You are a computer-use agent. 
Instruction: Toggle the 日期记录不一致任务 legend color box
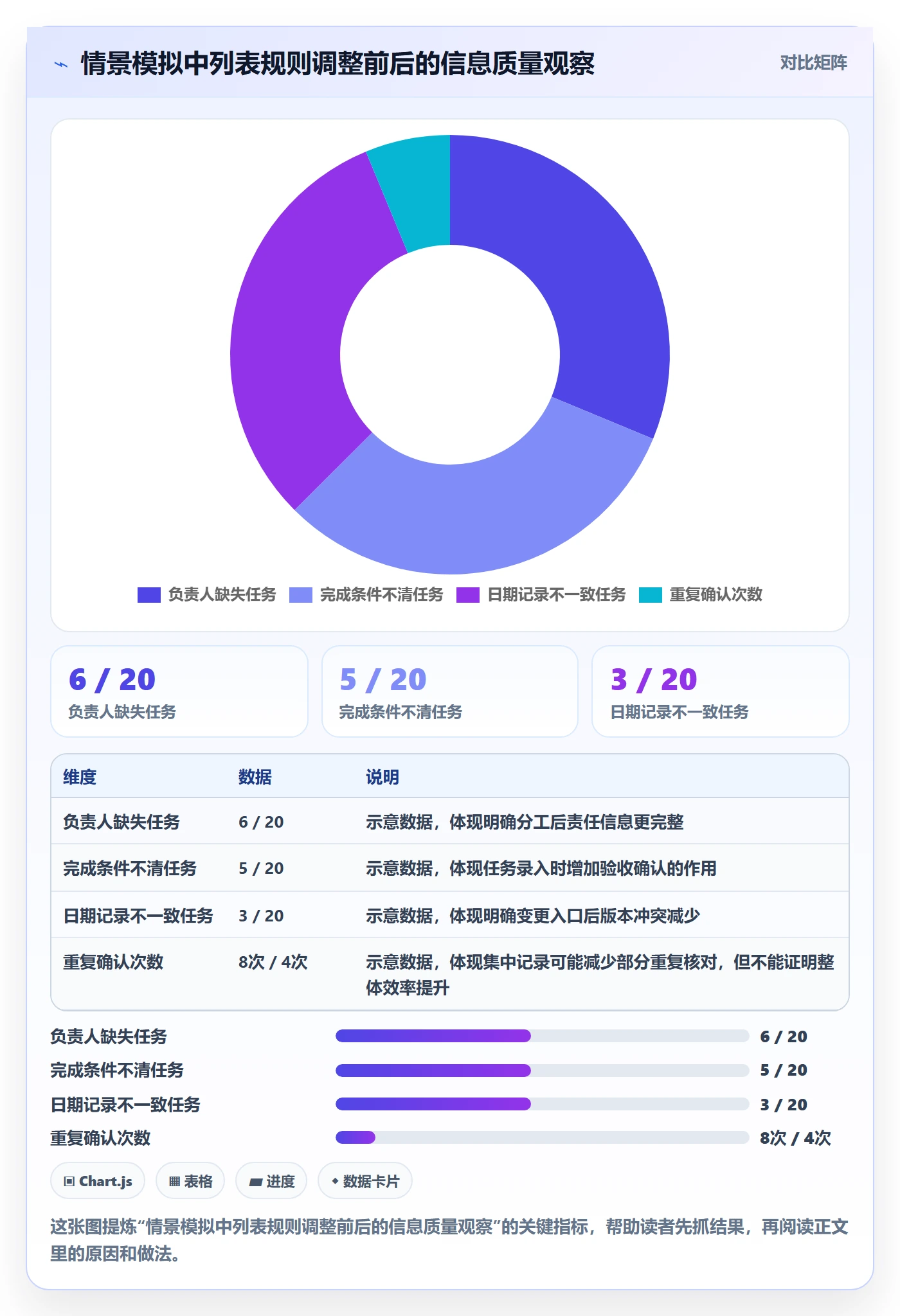[468, 595]
